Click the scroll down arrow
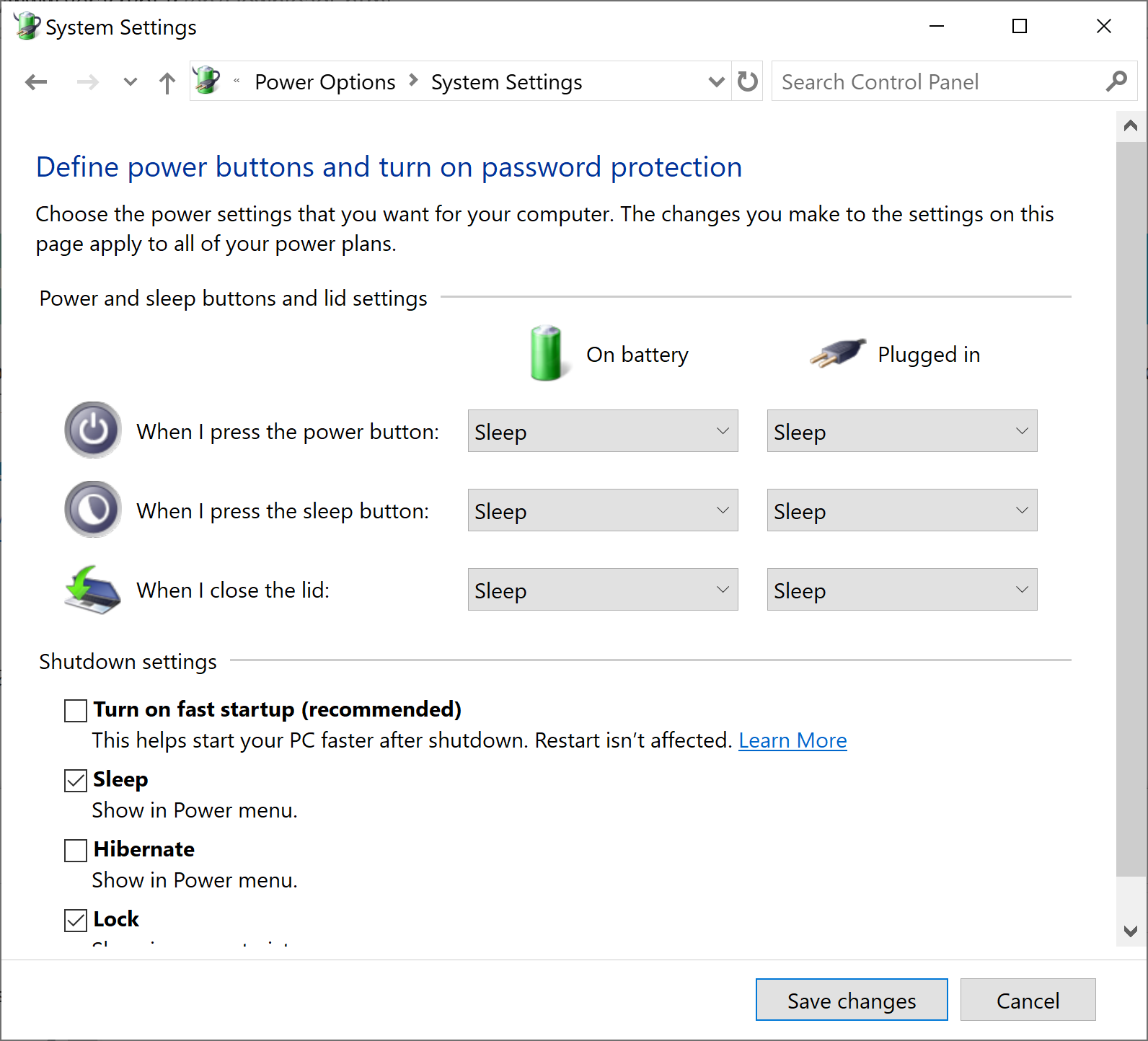 click(1130, 931)
